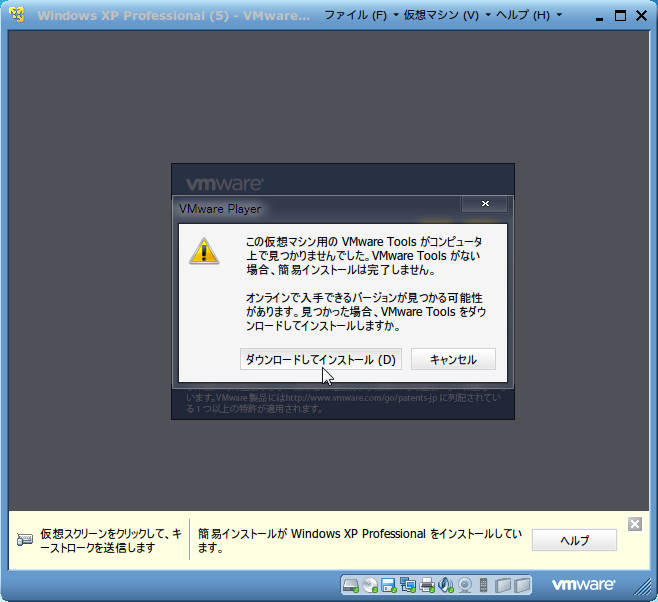
Task: Click the キャンセル button
Action: pyautogui.click(x=453, y=359)
